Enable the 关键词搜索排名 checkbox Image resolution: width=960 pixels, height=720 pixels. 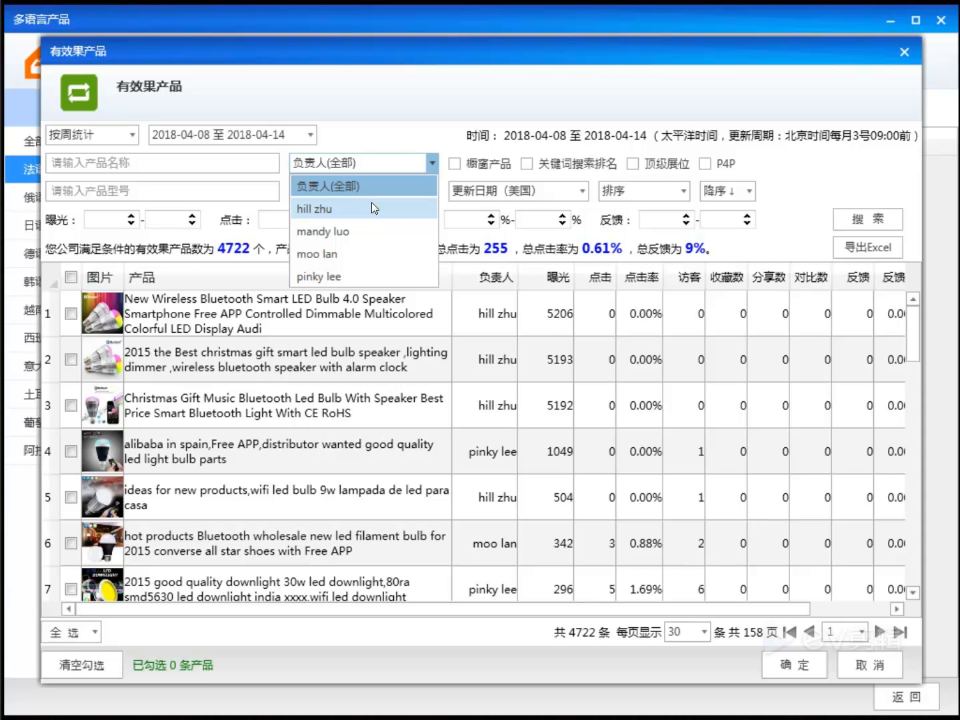click(527, 163)
